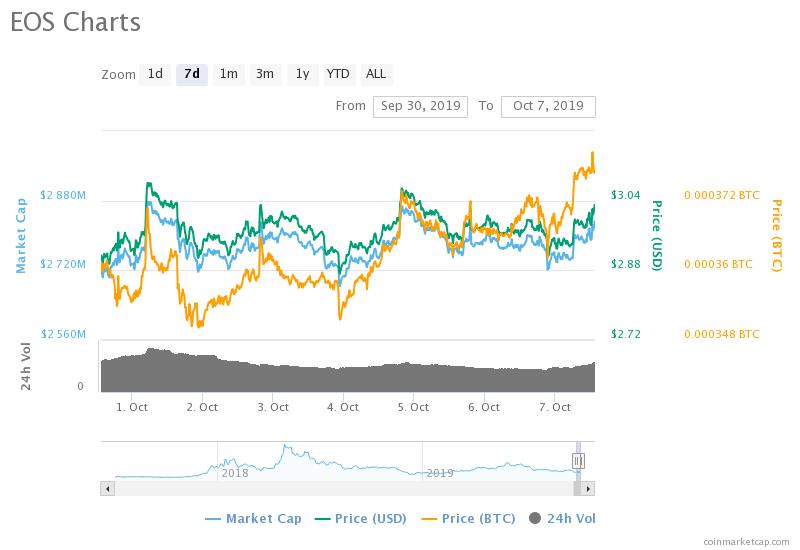
Task: Toggle Price (USD) series in legend
Action: pyautogui.click(x=361, y=519)
